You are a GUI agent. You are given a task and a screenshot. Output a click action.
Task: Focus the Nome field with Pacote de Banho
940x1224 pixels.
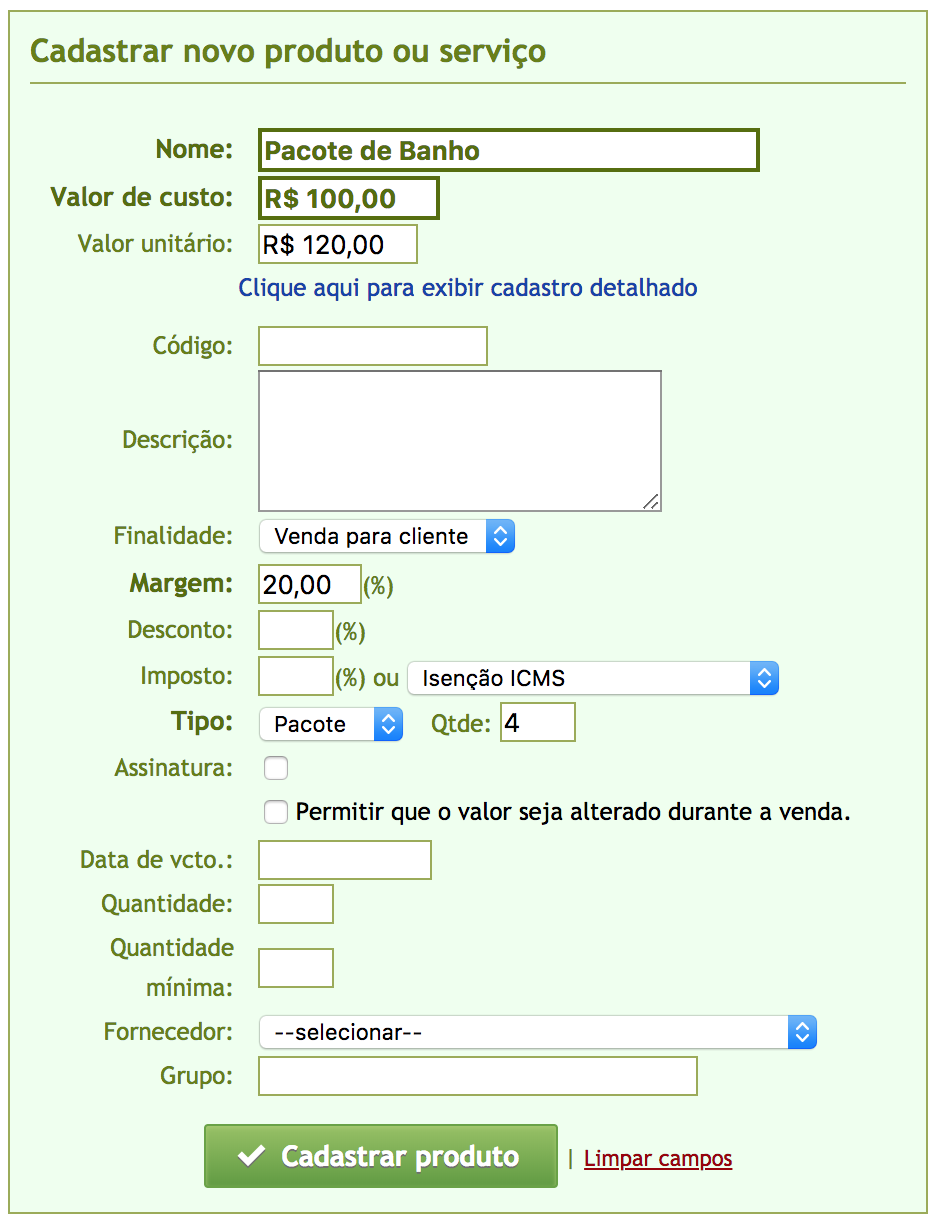[x=509, y=150]
